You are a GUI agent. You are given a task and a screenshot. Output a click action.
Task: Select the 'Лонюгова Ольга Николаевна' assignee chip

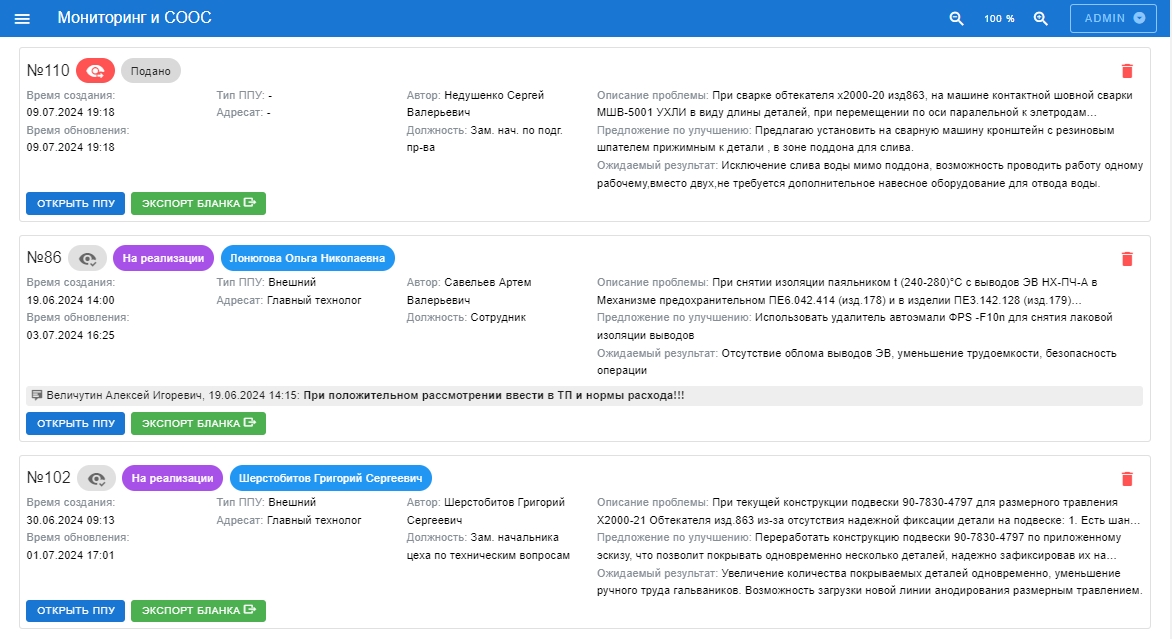coord(307,259)
